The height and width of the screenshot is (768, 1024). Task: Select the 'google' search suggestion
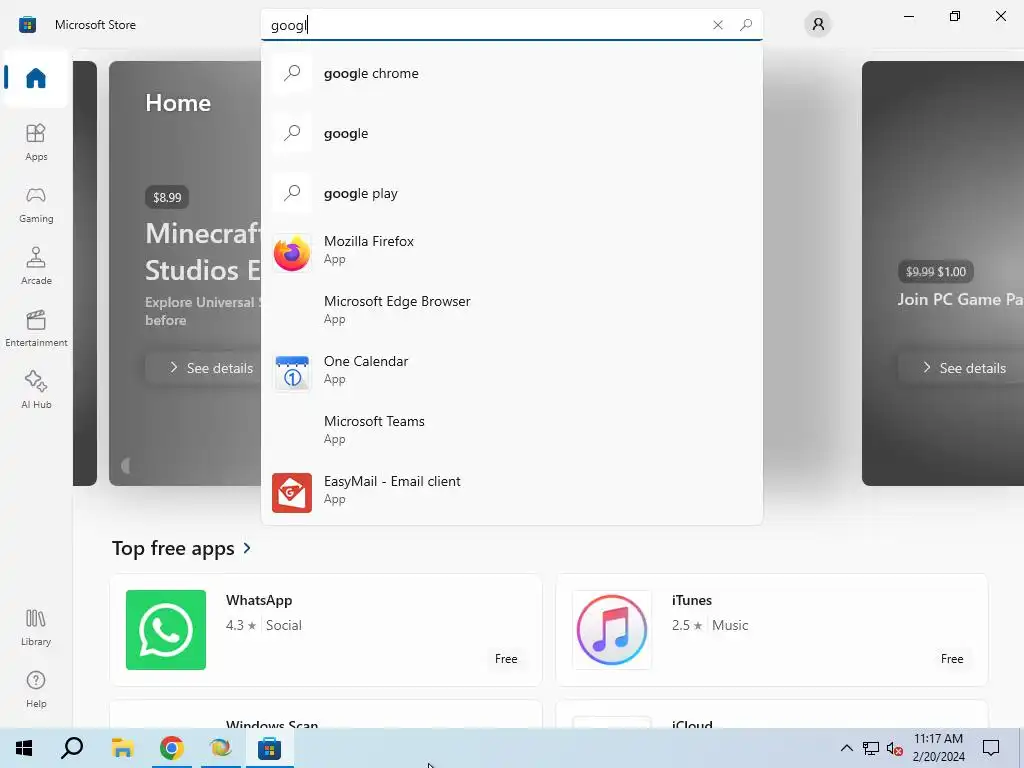511,133
